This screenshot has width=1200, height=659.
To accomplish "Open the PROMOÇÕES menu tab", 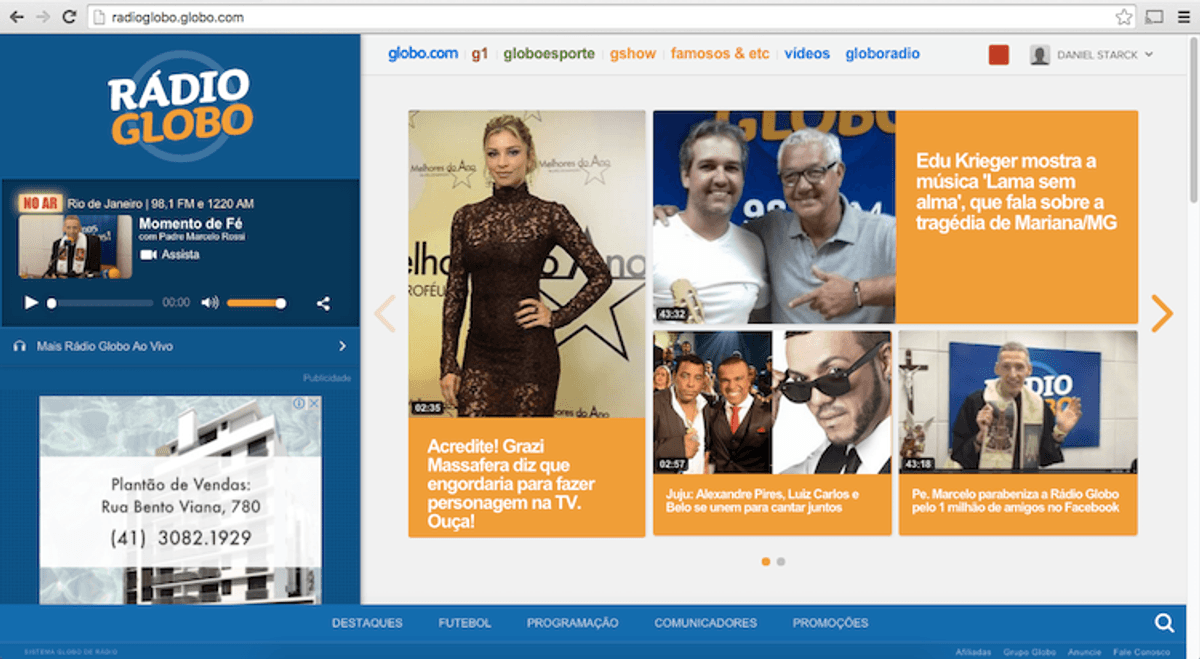I will click(831, 623).
